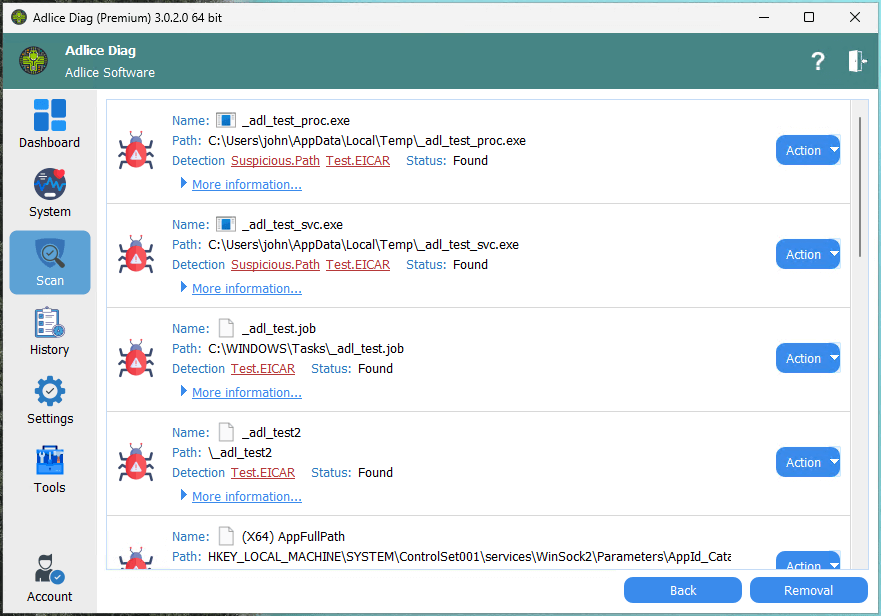Click the bug icon for _adl_test.job
881x616 pixels.
point(136,359)
